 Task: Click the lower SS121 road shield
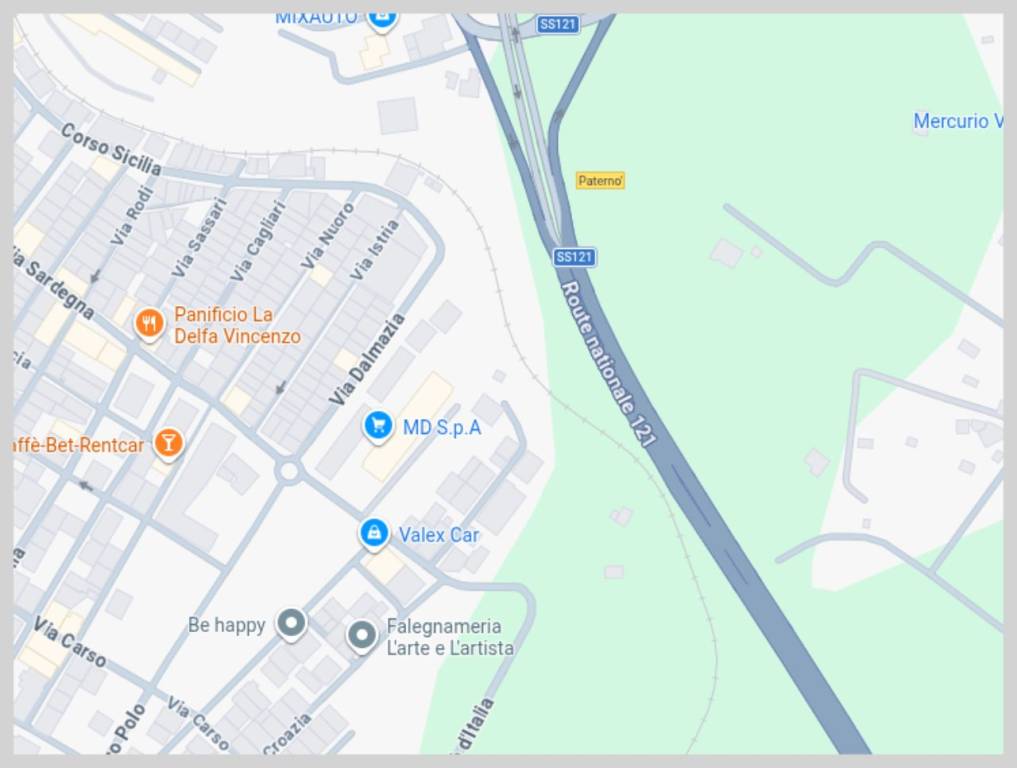(x=575, y=257)
